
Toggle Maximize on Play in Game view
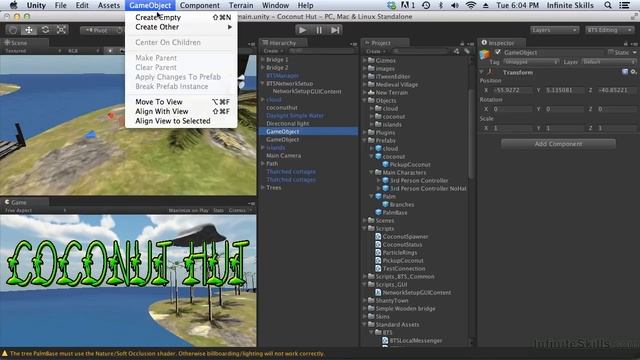click(x=188, y=210)
